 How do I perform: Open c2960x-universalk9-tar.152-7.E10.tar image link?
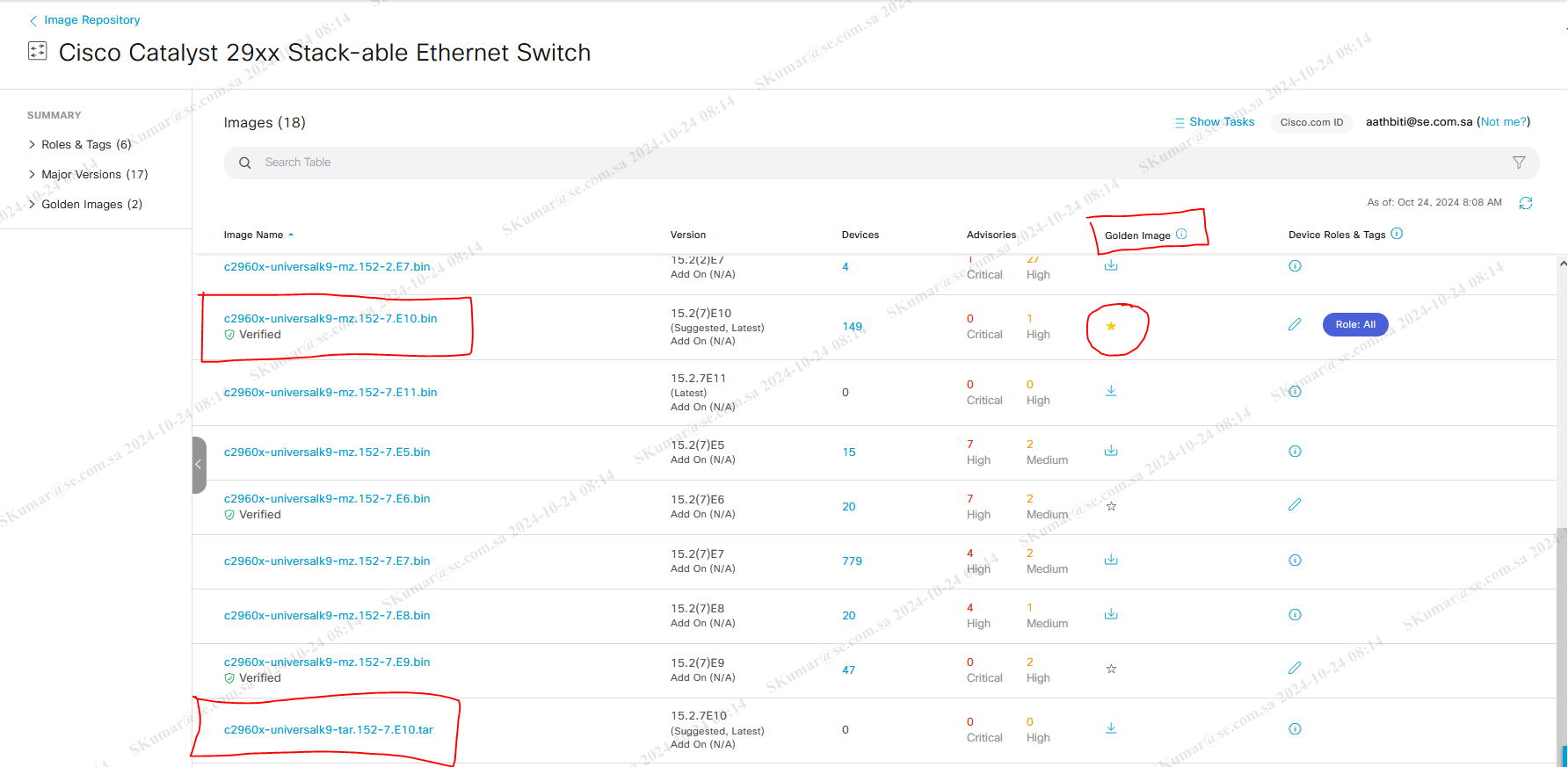point(329,729)
